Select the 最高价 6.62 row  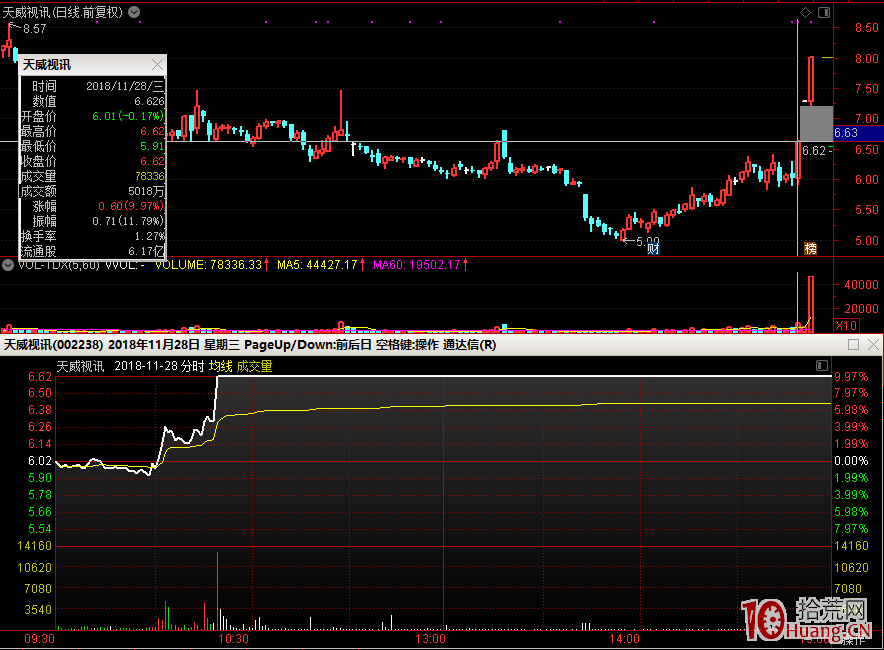pos(92,131)
